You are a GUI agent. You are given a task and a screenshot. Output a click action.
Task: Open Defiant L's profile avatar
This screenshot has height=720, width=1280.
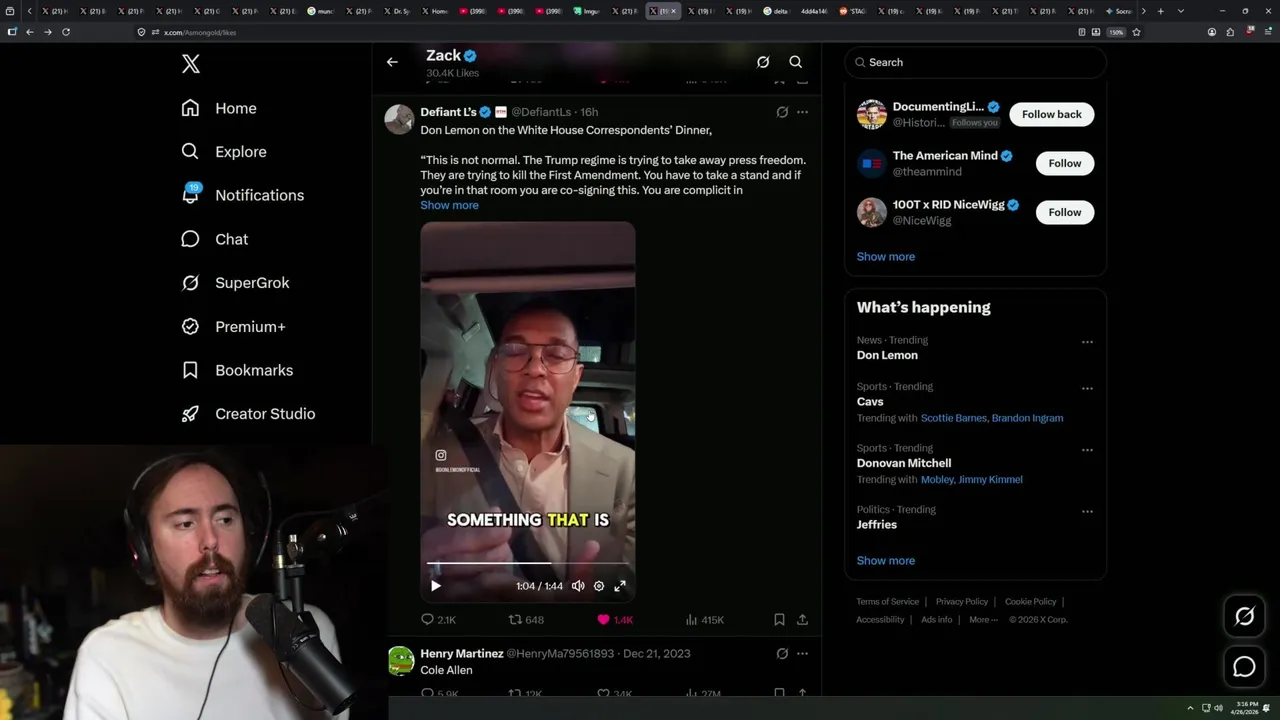point(400,119)
